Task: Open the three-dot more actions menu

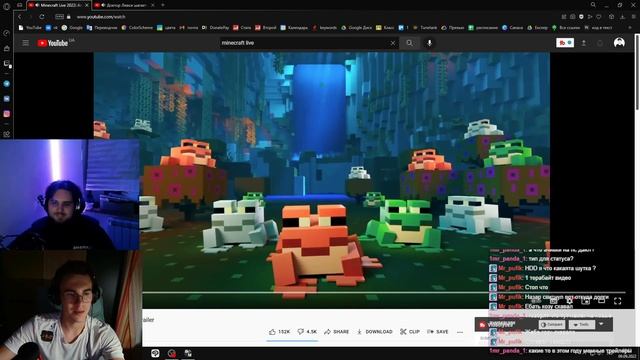Action: [x=460, y=332]
